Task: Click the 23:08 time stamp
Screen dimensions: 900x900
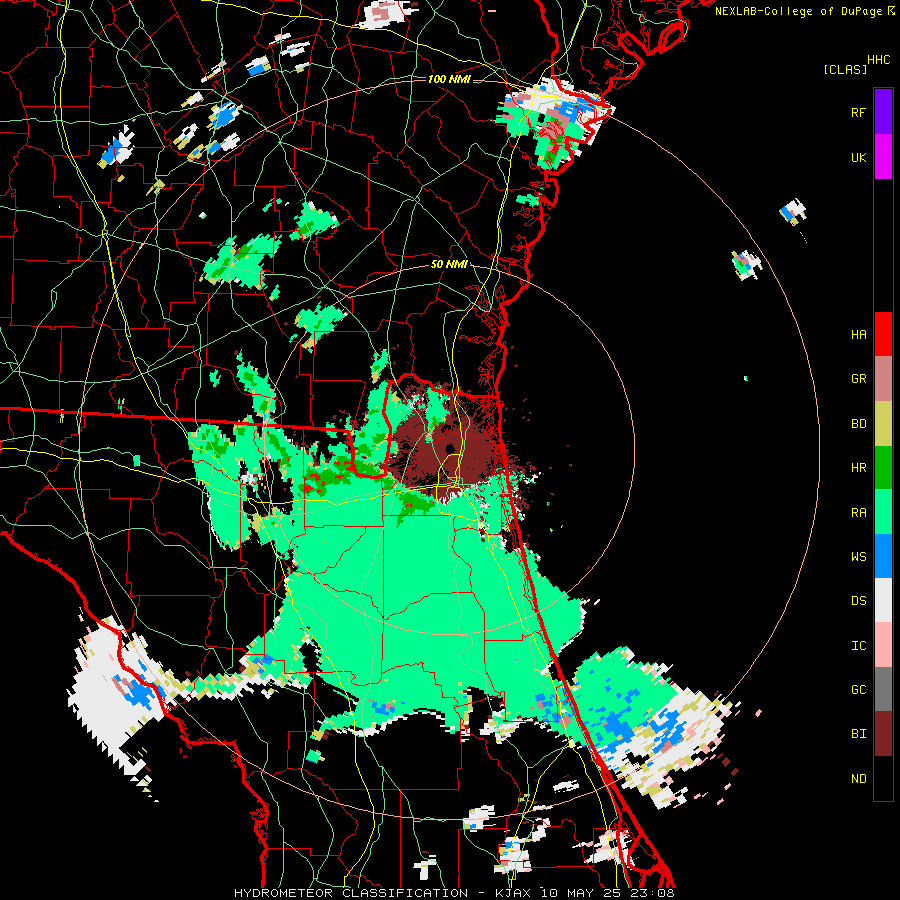Action: [654, 893]
